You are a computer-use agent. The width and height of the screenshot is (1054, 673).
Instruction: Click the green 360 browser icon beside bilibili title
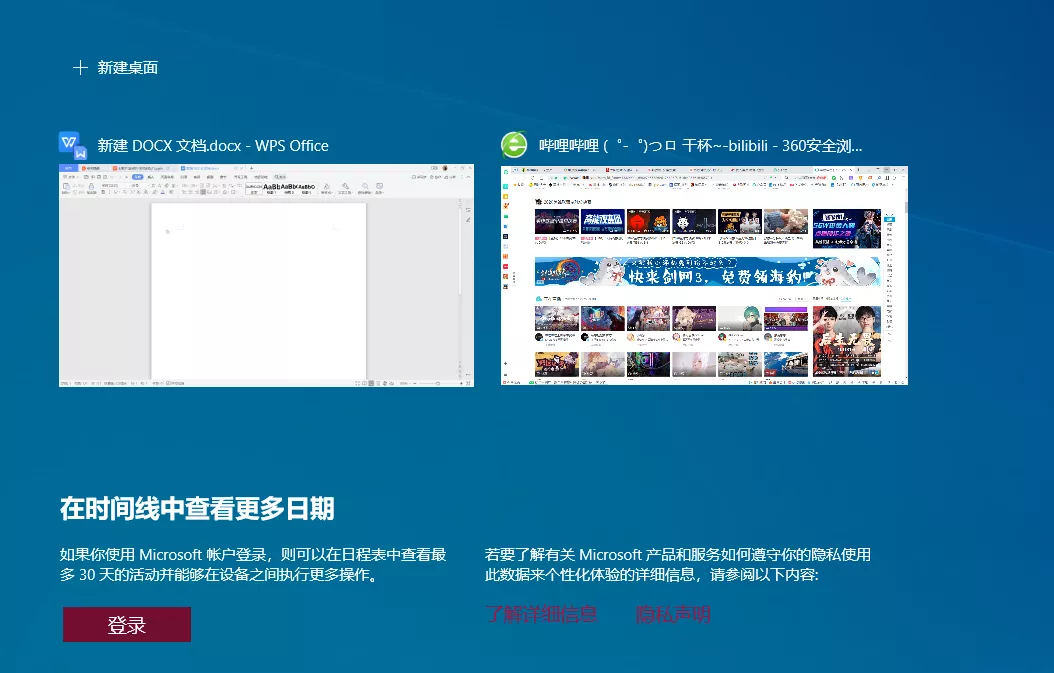tap(513, 145)
